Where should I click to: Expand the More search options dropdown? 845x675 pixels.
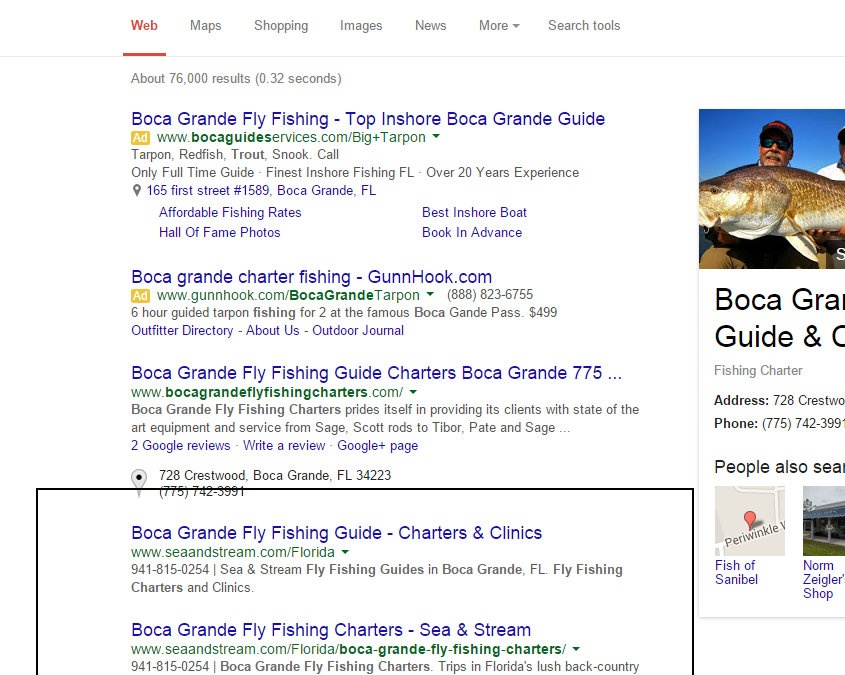(499, 26)
